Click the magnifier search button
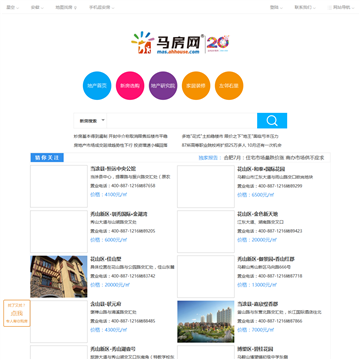 tap(272, 121)
